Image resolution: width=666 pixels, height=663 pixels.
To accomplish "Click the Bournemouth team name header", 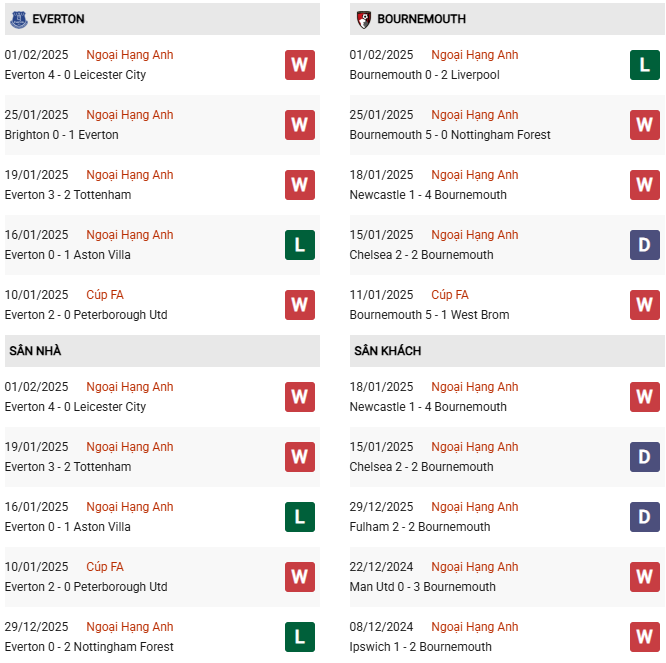I will (x=421, y=19).
